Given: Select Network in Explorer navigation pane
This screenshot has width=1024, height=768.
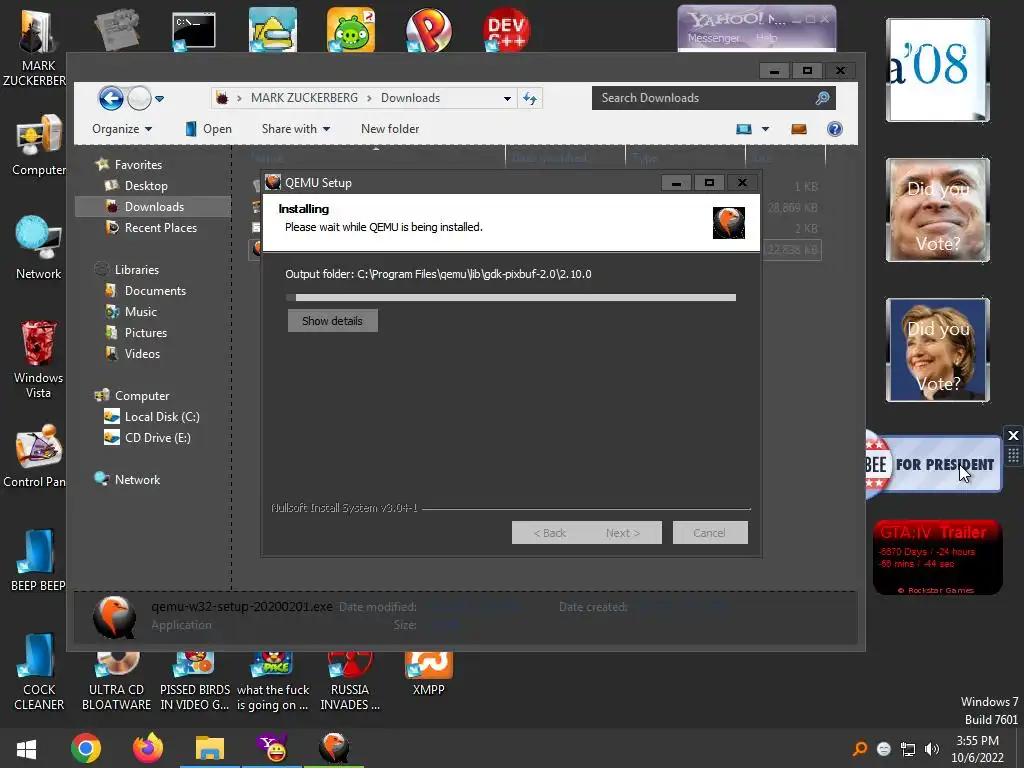Looking at the screenshot, I should pyautogui.click(x=137, y=479).
